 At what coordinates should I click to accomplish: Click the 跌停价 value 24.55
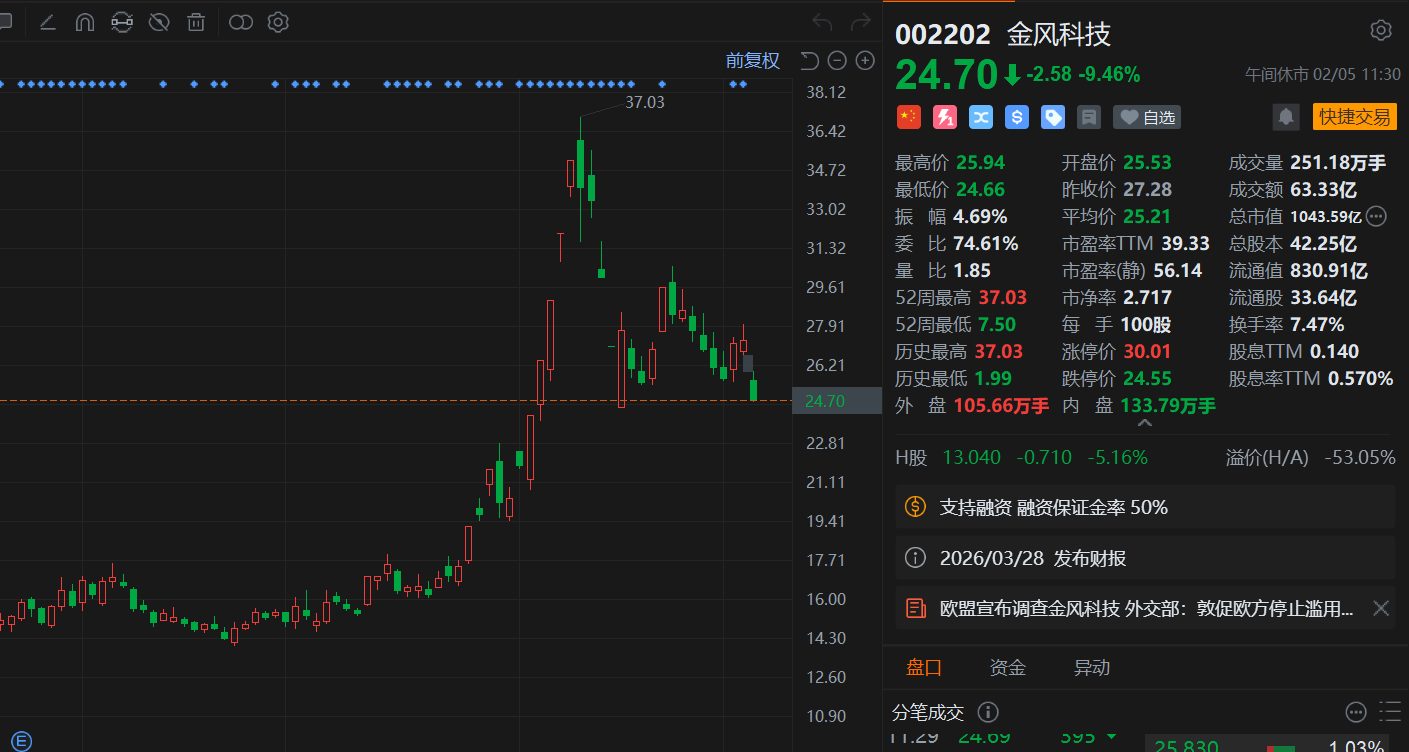(1147, 378)
